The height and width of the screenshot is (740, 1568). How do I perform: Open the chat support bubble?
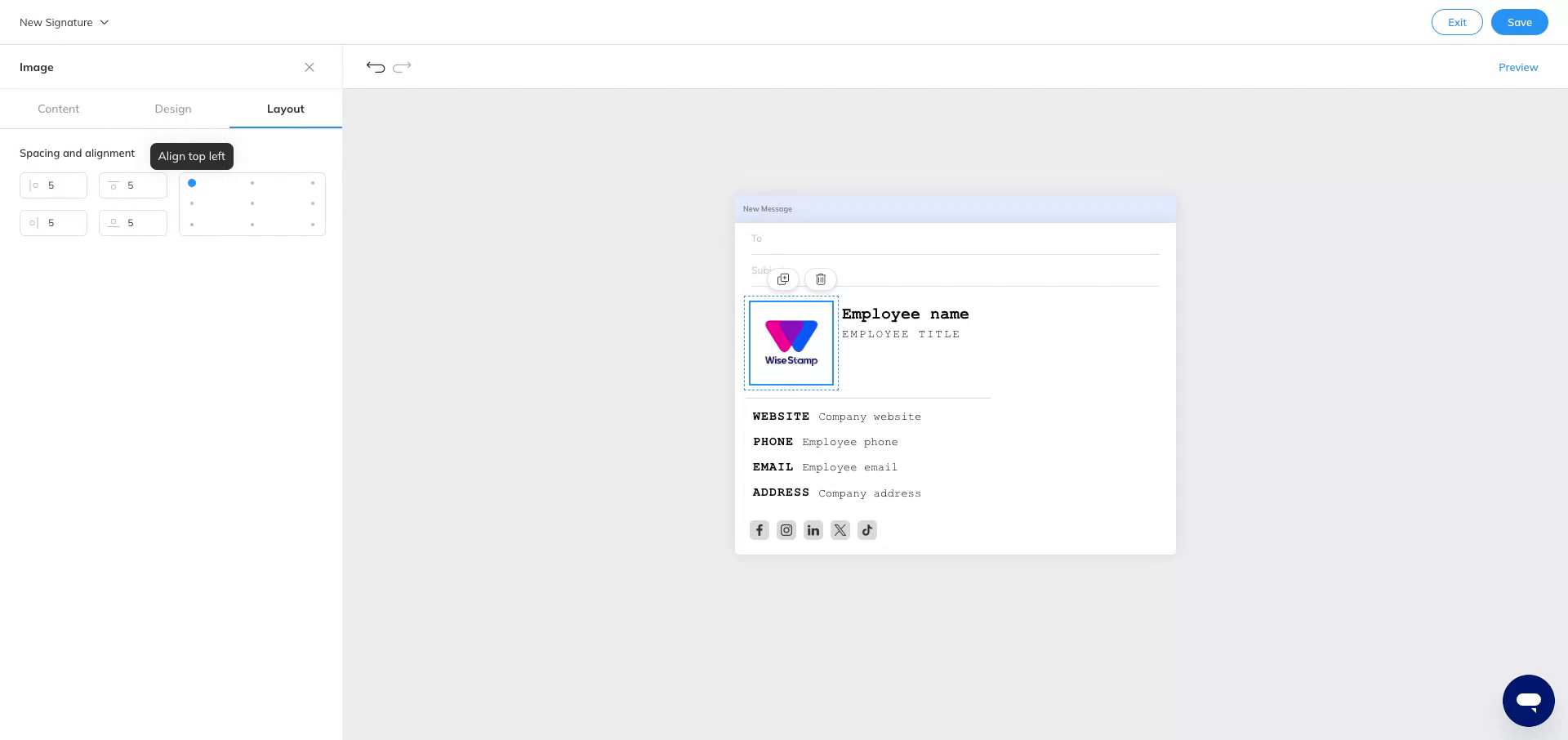[x=1529, y=701]
